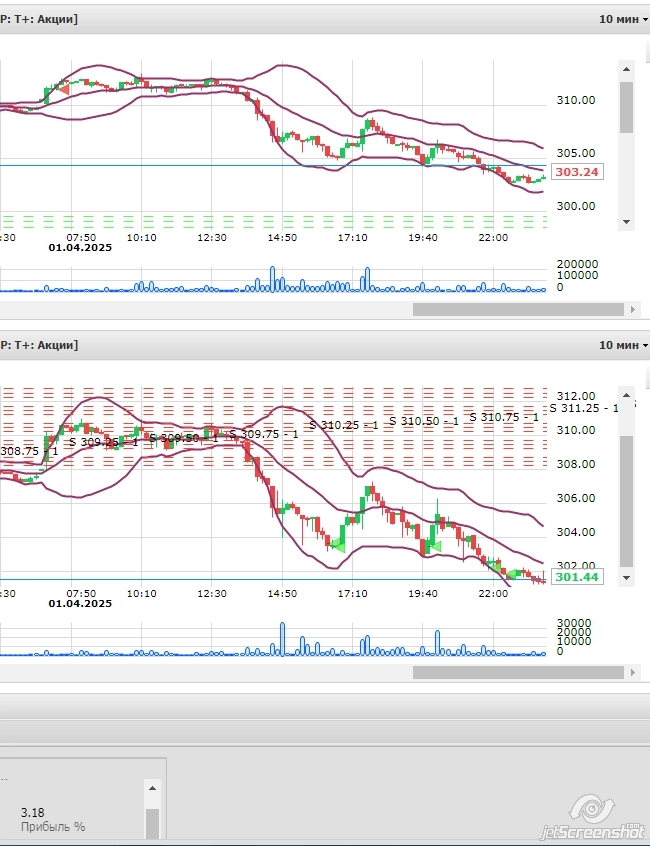Click the S 310.25 - 1 order label
Image resolution: width=650 pixels, height=846 pixels.
pos(343,425)
